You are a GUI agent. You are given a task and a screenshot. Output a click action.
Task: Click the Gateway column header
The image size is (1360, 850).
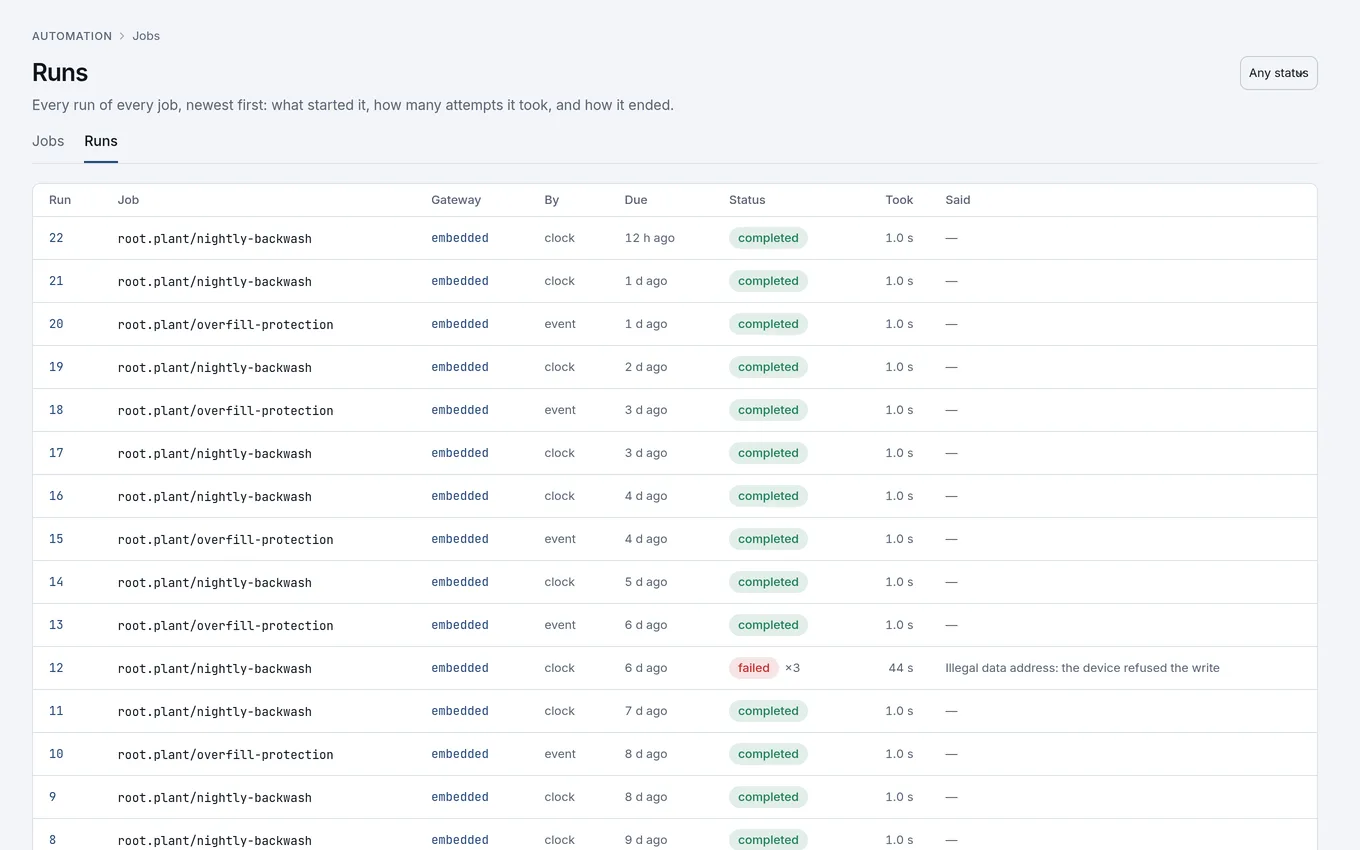click(x=456, y=200)
